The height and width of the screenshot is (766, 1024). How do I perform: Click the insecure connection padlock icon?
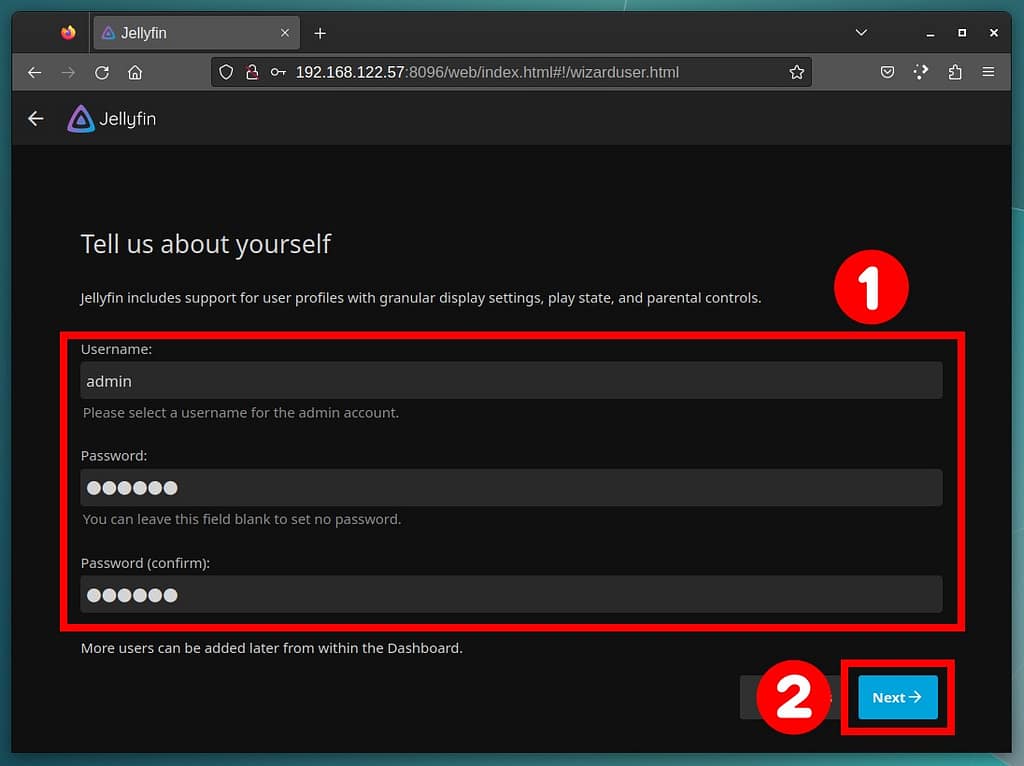252,73
